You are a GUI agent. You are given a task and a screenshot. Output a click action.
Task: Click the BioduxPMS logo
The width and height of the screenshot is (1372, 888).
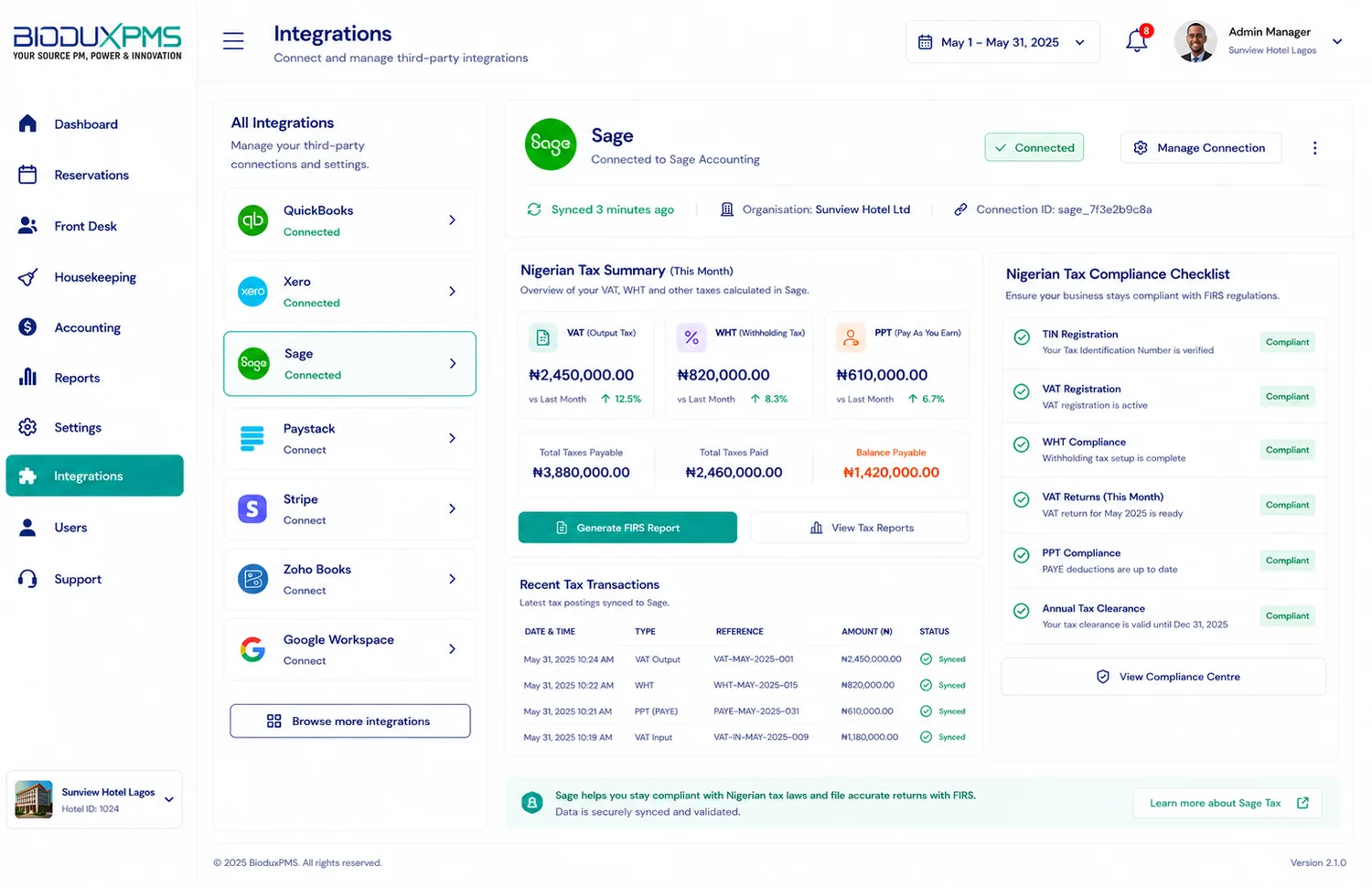(x=97, y=42)
